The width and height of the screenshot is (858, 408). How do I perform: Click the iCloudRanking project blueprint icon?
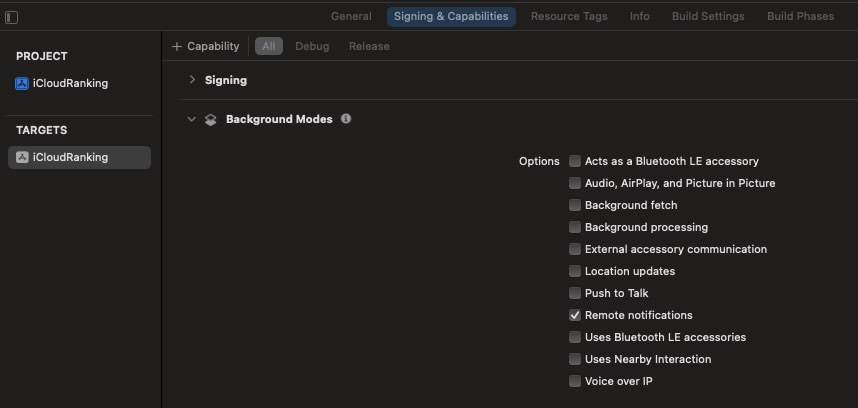coord(22,83)
